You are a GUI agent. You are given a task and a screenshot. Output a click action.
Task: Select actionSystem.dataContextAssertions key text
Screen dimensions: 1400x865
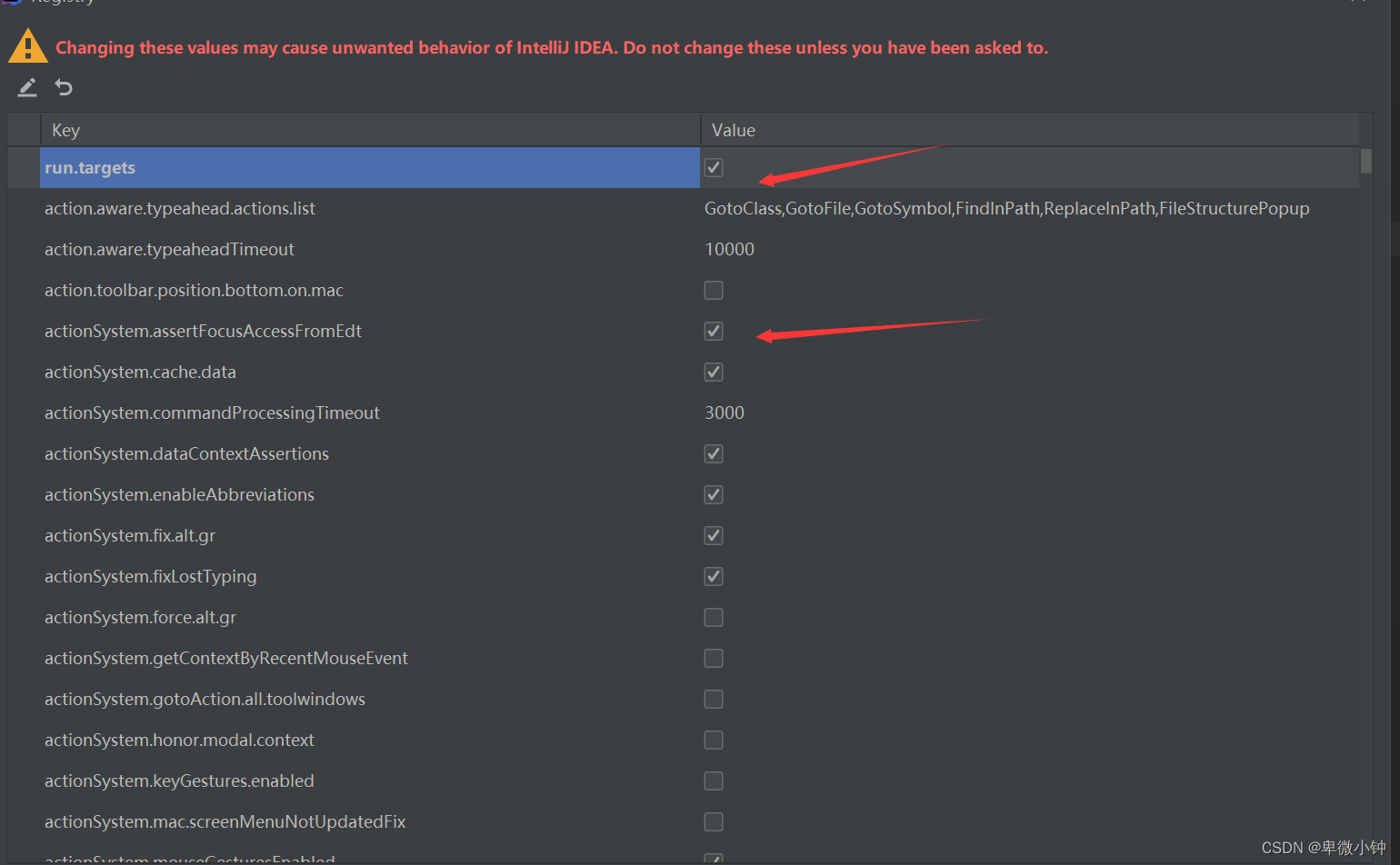(186, 453)
